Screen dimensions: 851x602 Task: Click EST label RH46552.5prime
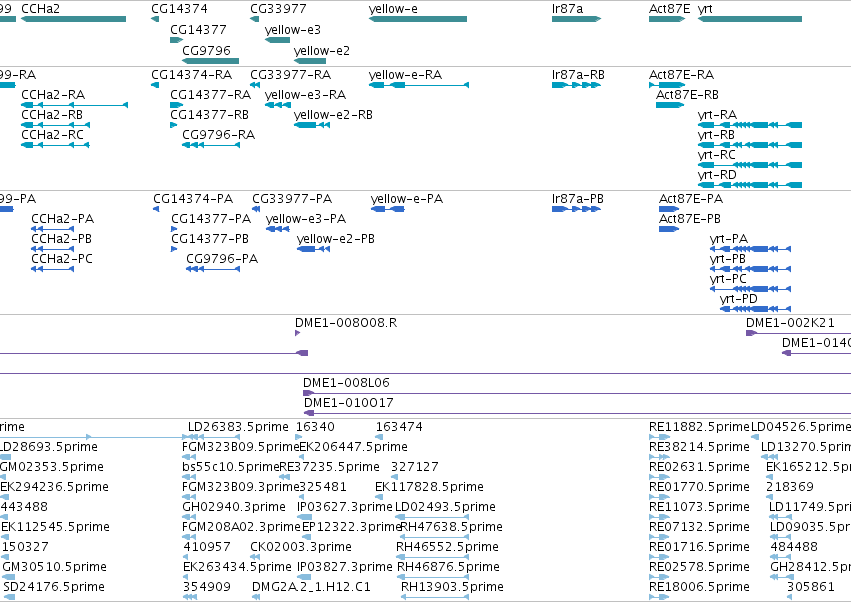[x=447, y=547]
